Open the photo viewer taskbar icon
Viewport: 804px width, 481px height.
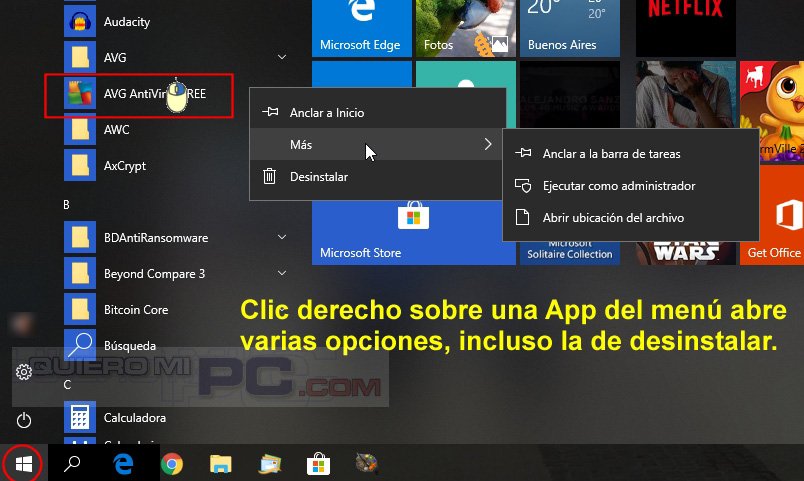pos(270,464)
